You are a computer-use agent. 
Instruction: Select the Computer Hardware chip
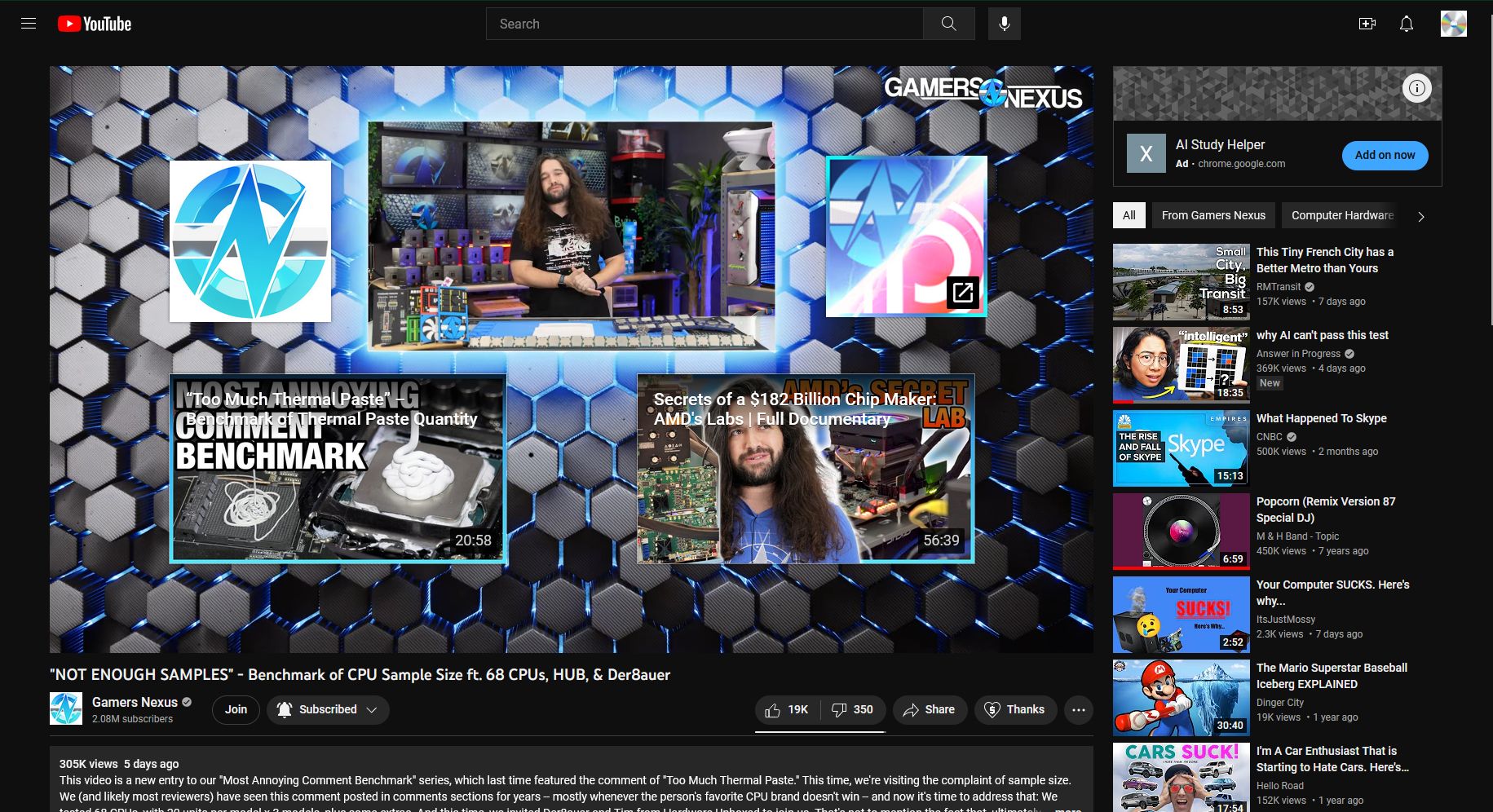pyautogui.click(x=1342, y=215)
